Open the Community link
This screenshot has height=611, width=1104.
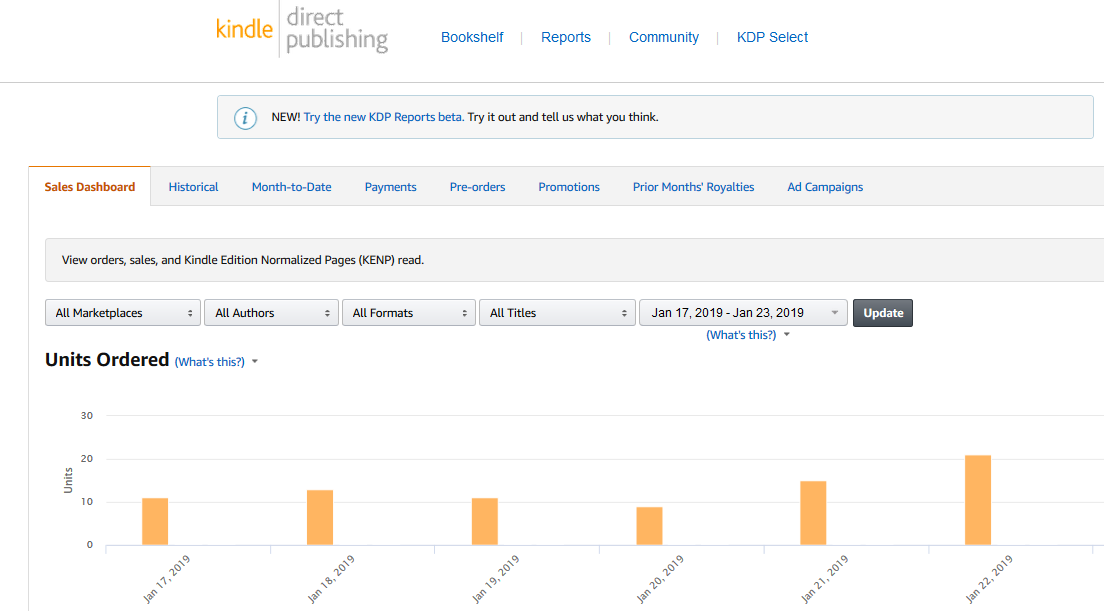click(664, 37)
